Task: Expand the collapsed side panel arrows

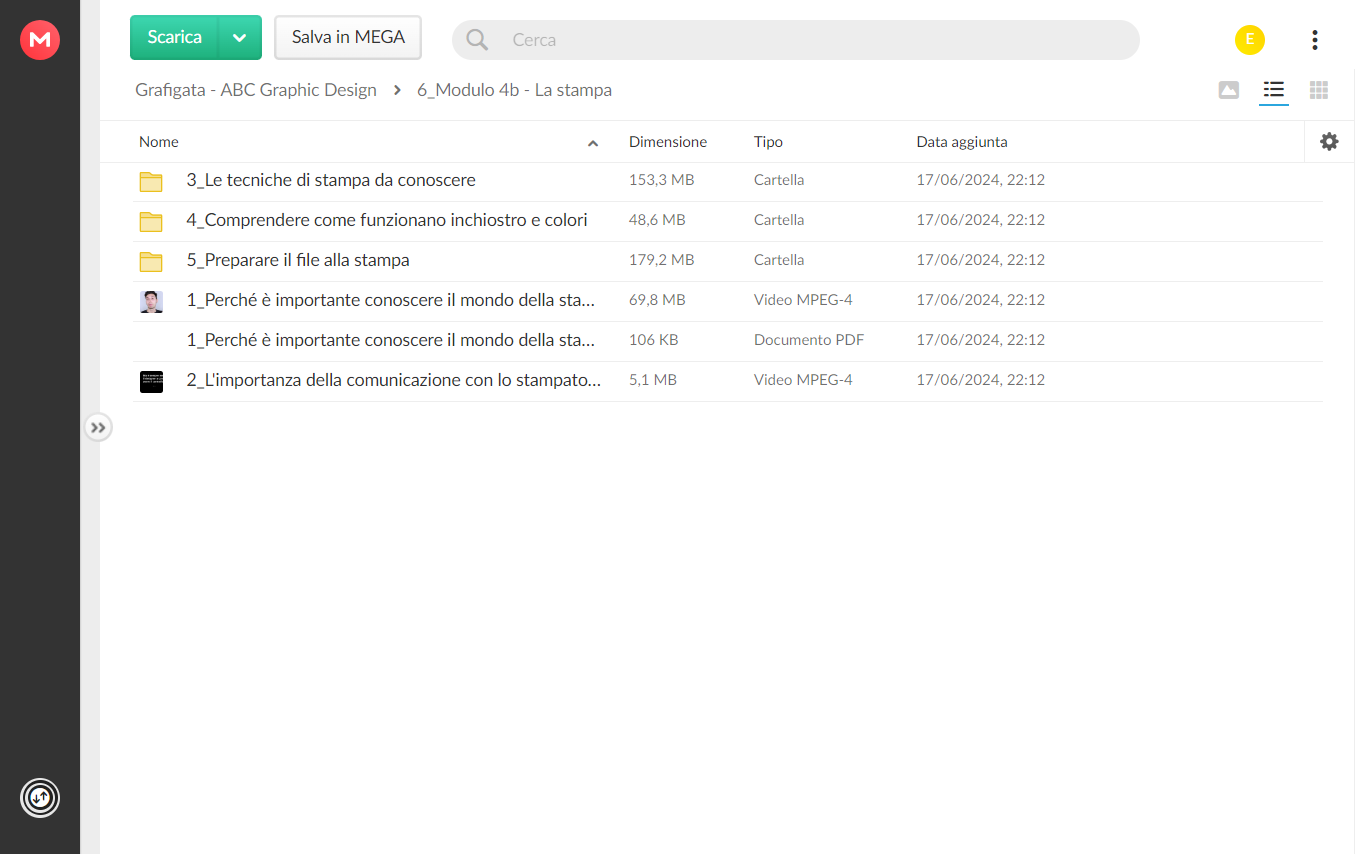Action: [97, 428]
